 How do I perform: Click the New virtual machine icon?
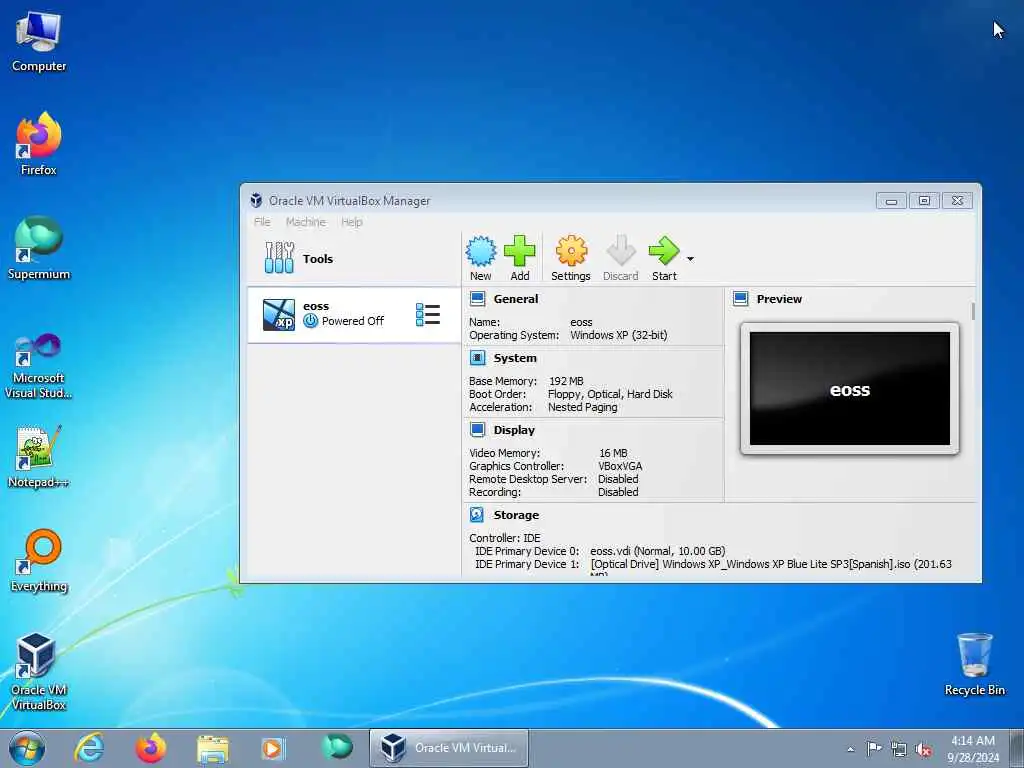(481, 251)
